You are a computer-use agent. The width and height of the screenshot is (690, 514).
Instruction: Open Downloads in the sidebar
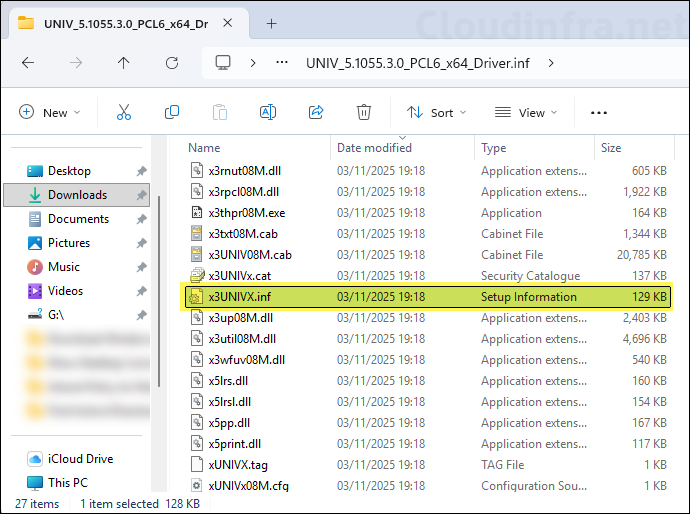[77, 195]
